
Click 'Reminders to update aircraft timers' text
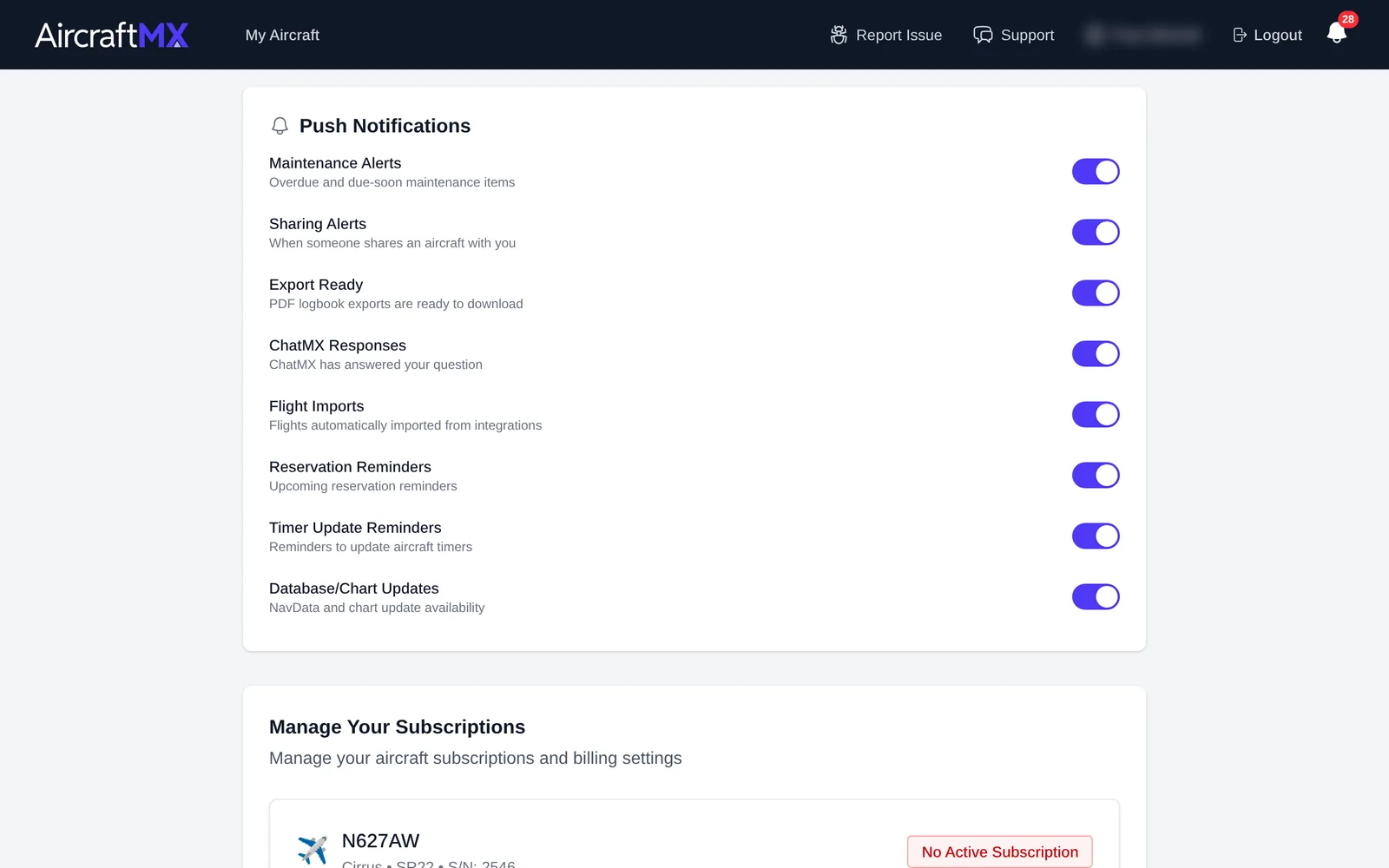[x=371, y=547]
